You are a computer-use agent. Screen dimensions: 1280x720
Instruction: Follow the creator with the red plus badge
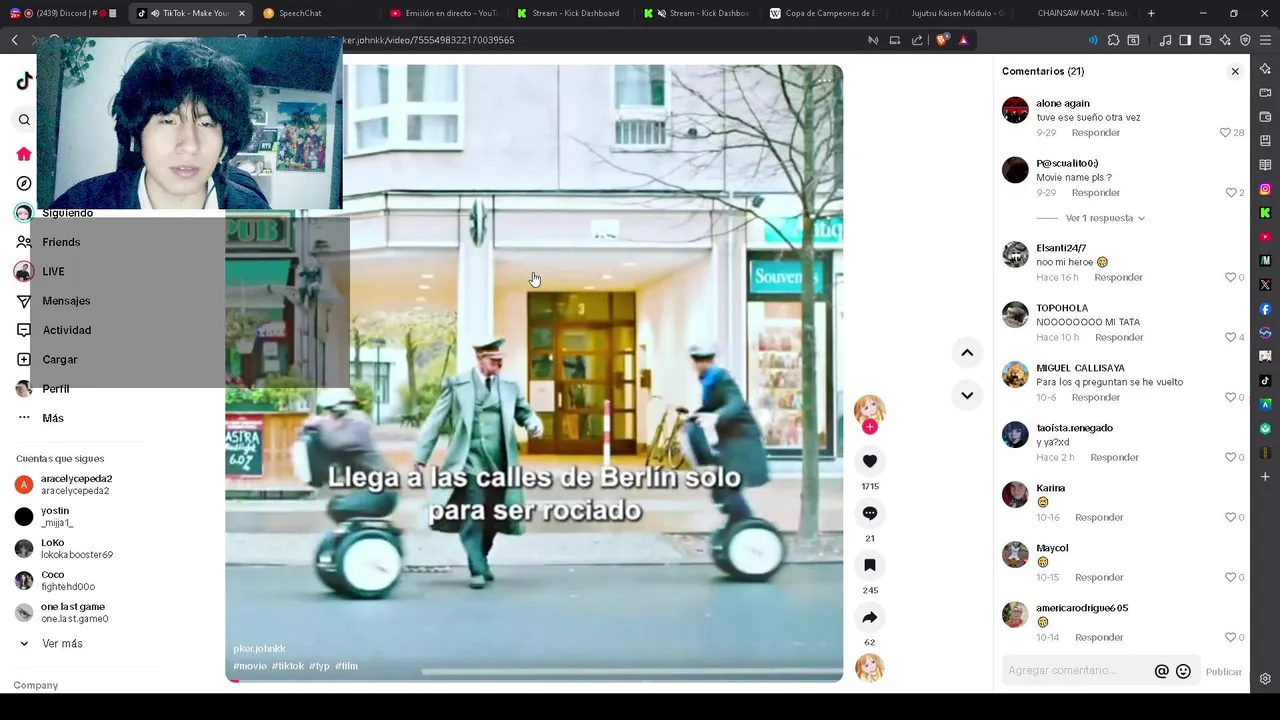(x=870, y=427)
